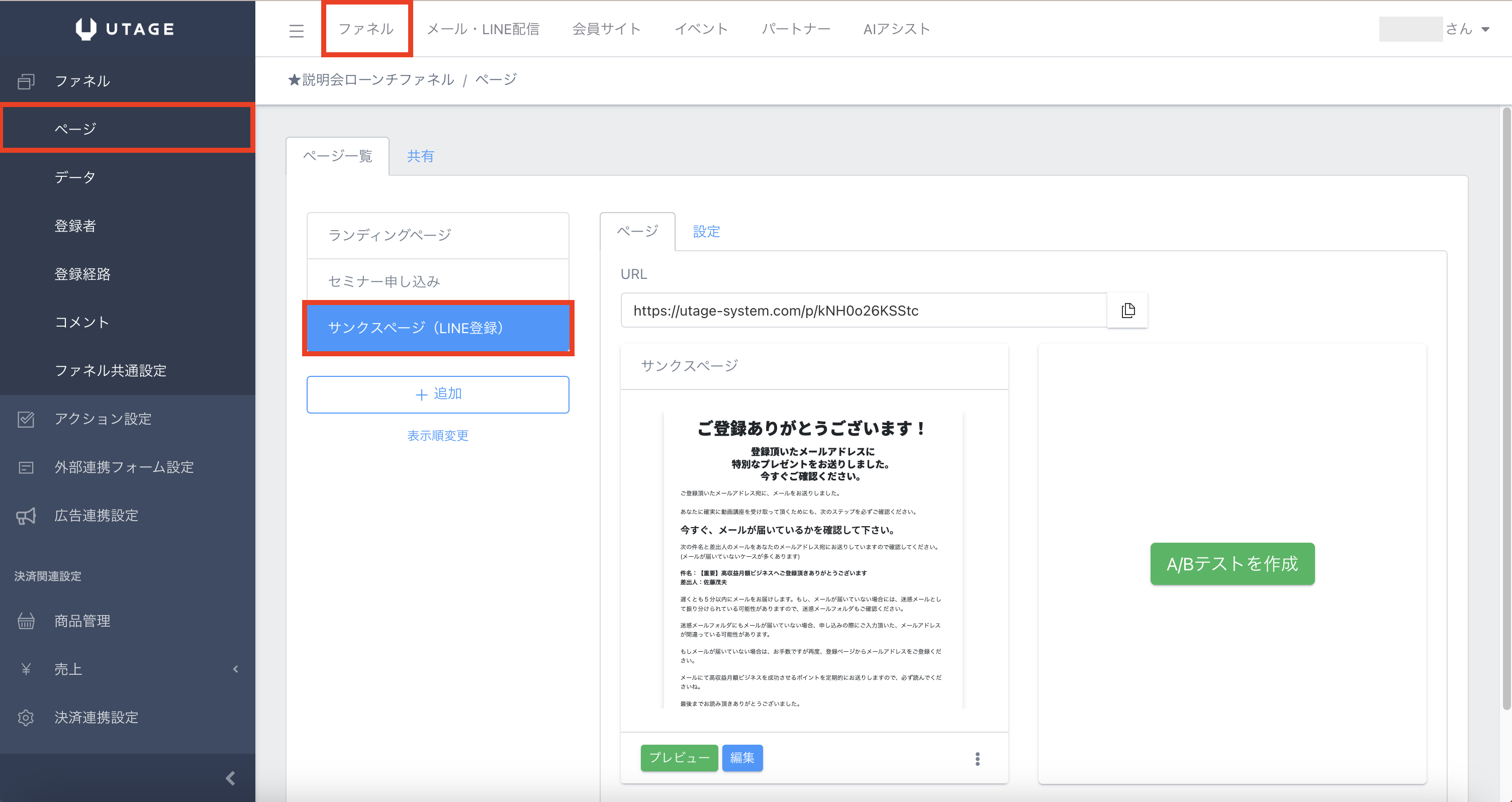The height and width of the screenshot is (802, 1512).
Task: Open the three-dot options menu
Action: point(977,759)
